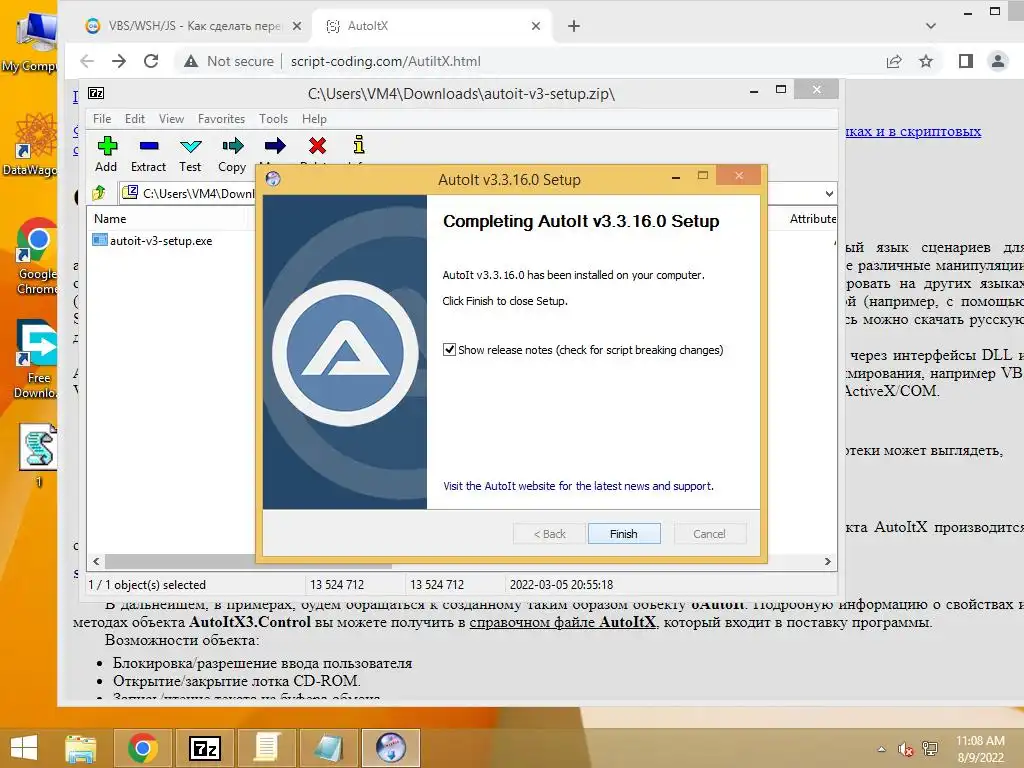Go back in Chrome
1024x768 pixels.
[x=87, y=61]
